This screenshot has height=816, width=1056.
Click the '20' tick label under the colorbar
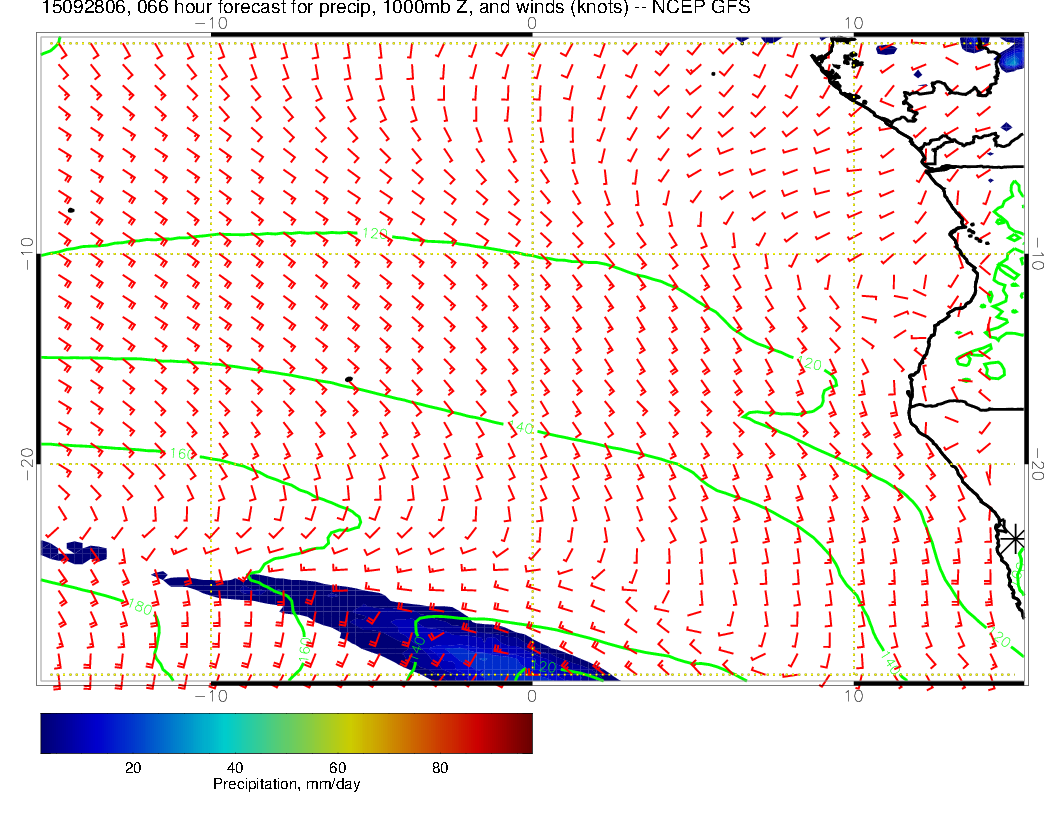tap(133, 768)
